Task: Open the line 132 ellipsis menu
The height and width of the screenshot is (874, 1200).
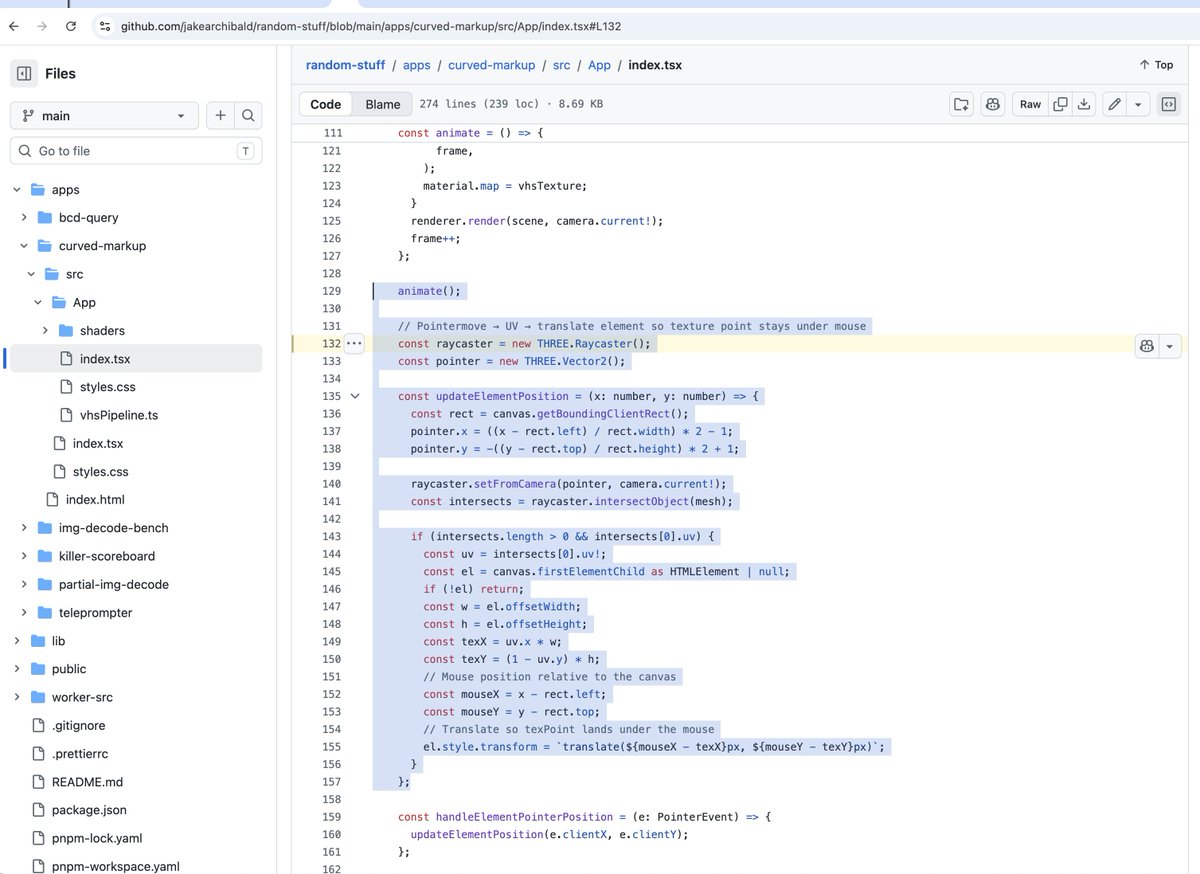Action: [354, 343]
